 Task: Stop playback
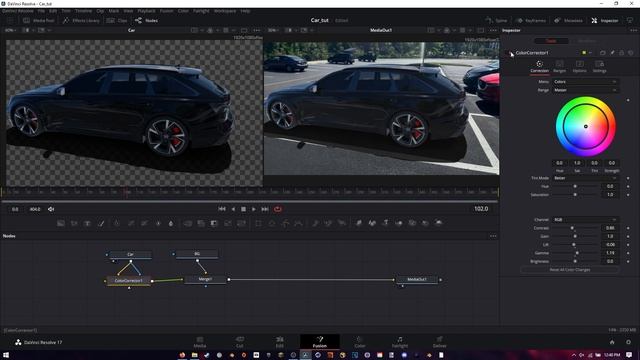coord(243,209)
